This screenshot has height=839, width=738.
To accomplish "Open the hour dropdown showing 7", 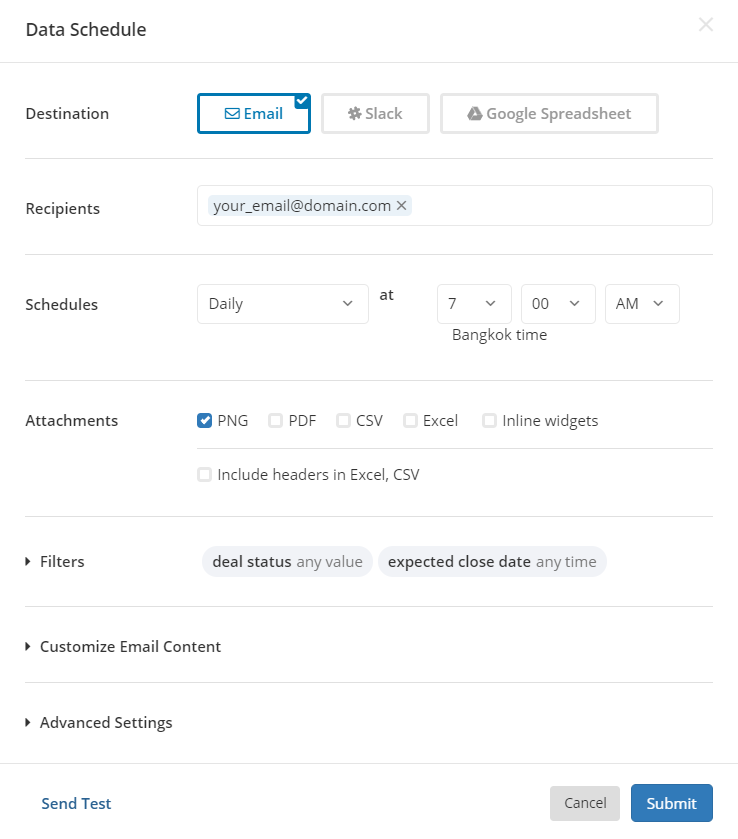I will pyautogui.click(x=474, y=304).
